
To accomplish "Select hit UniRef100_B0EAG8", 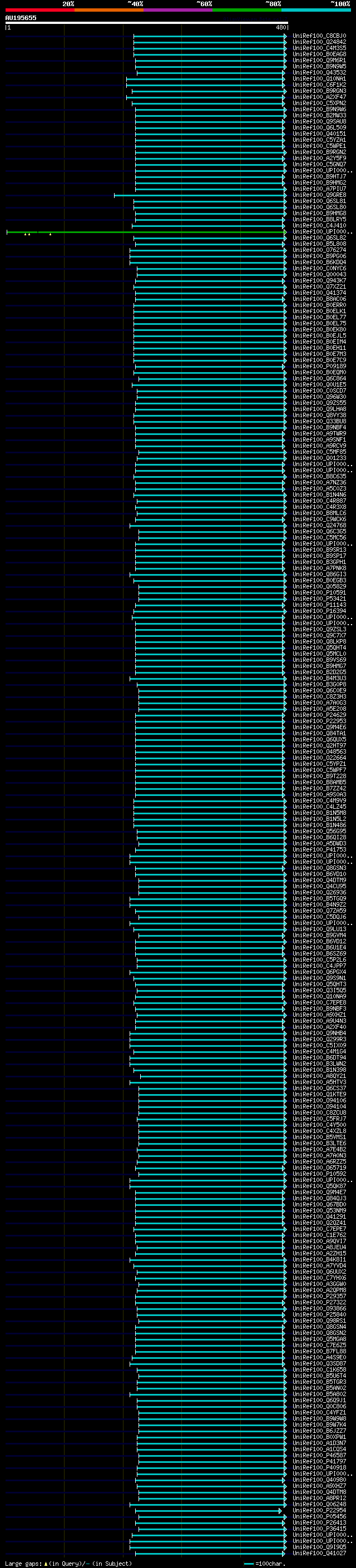I will click(x=319, y=54).
